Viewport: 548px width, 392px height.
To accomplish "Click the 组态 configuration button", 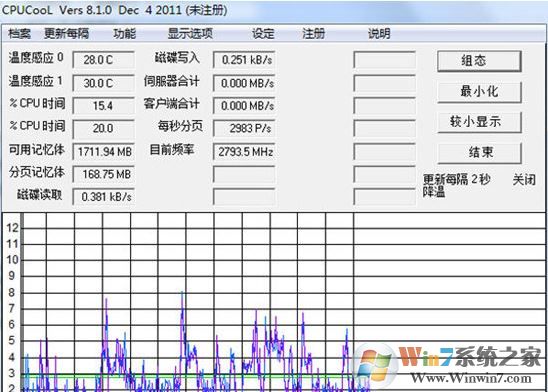I will 479,61.
